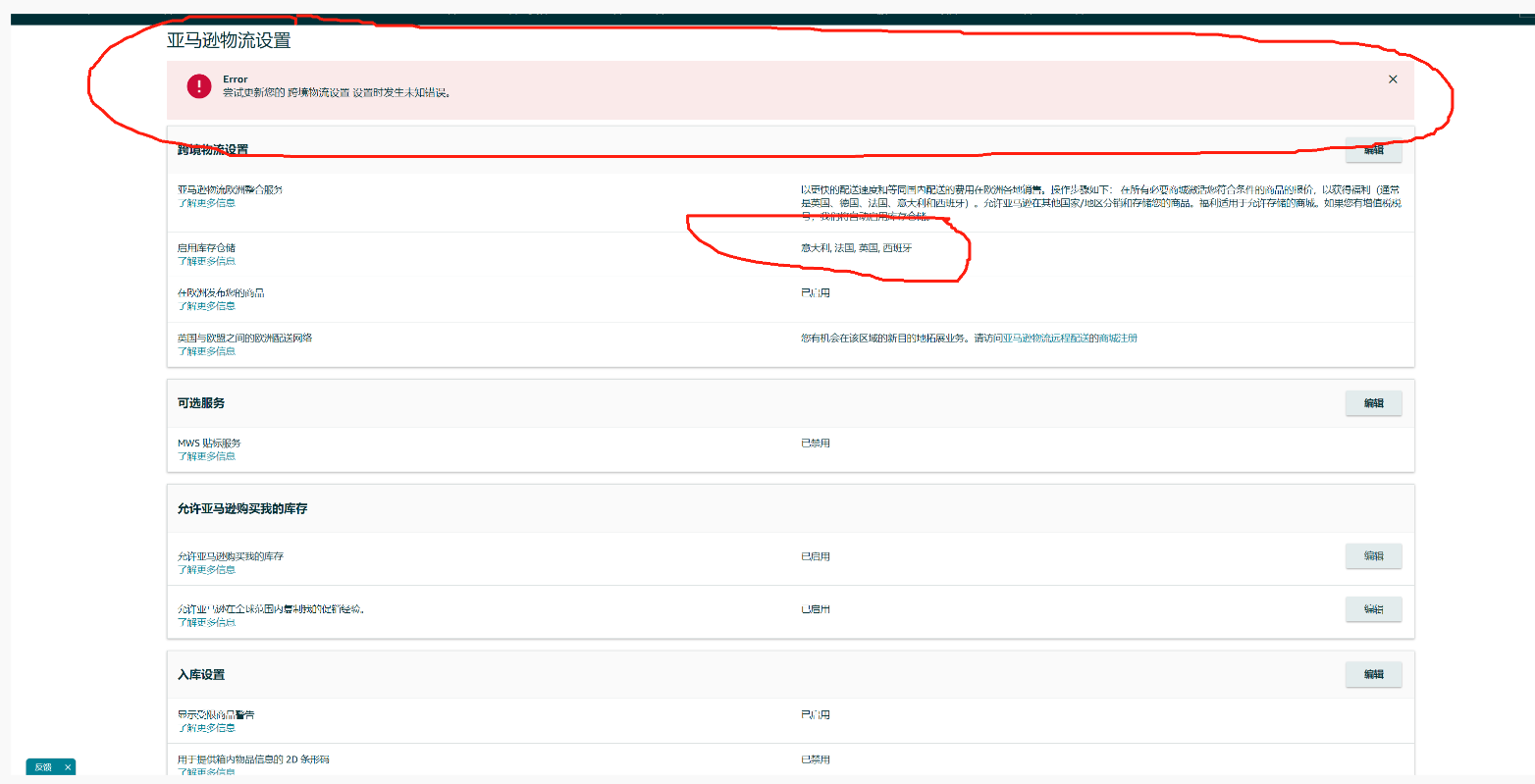Click the 可选服务 section heading
The image size is (1535, 784).
201,403
